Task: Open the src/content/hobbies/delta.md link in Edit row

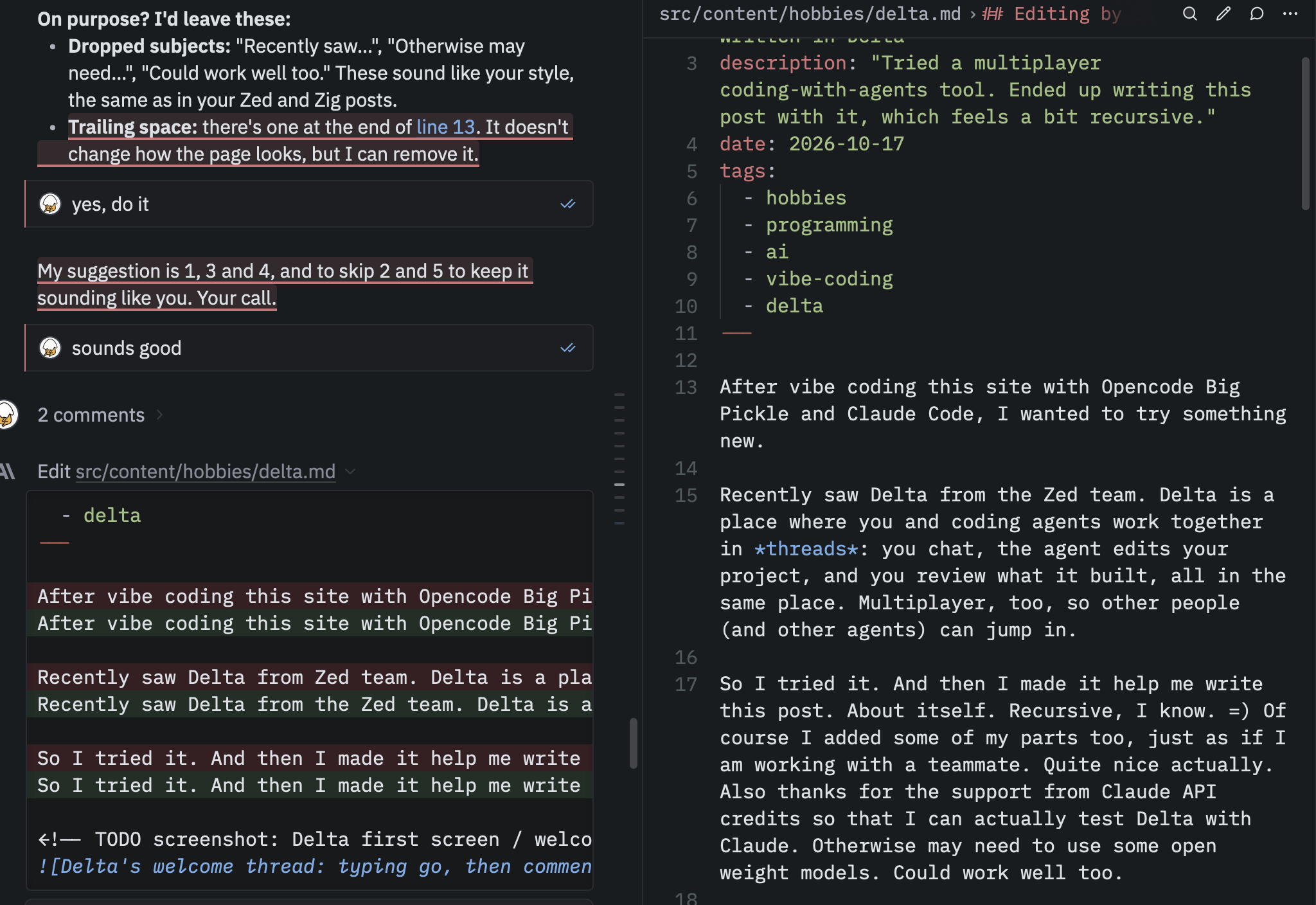Action: pos(206,472)
